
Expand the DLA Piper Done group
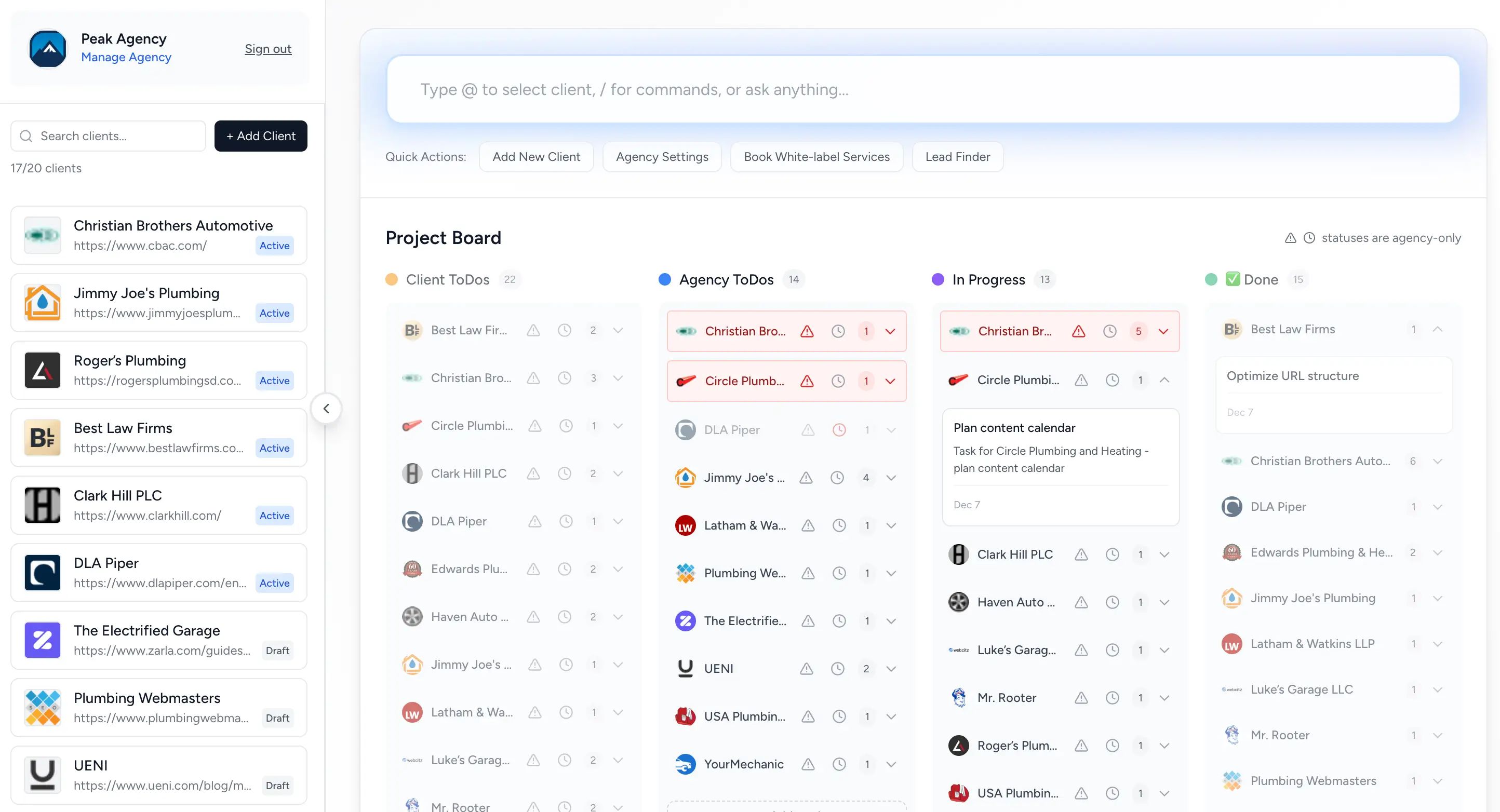click(x=1438, y=507)
